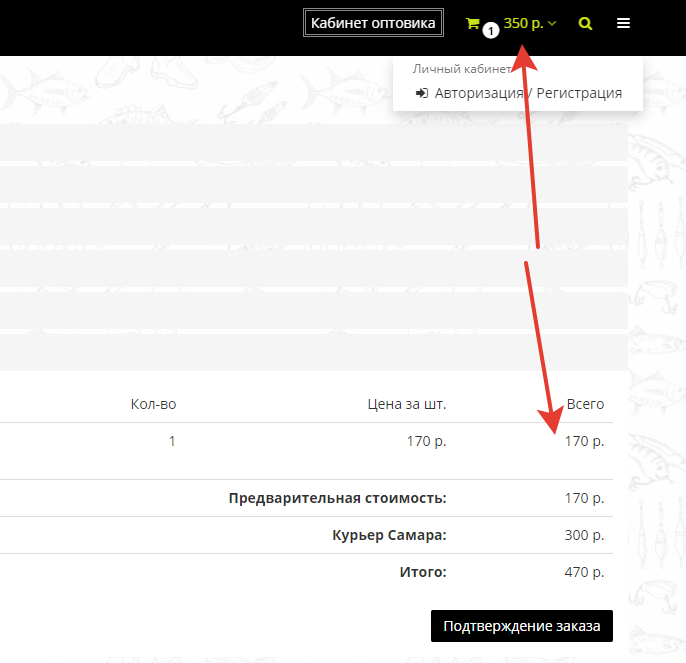Open the Кабинет оптовика button
686x663 pixels.
click(x=373, y=23)
